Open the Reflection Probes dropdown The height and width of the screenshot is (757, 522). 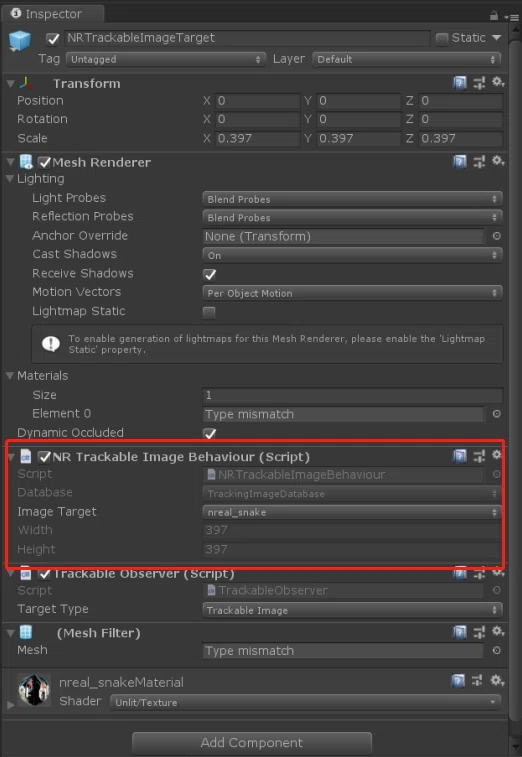tap(352, 217)
